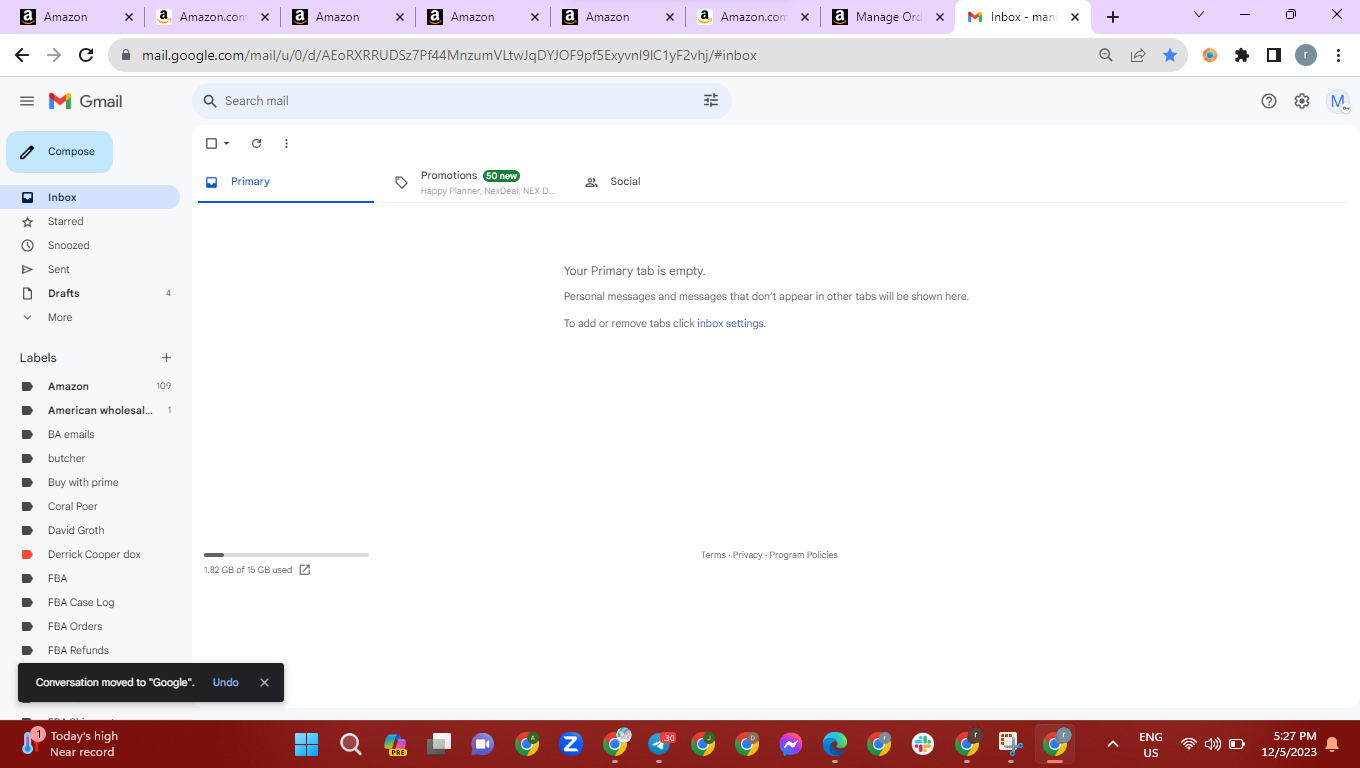The height and width of the screenshot is (768, 1360).
Task: Launch Zoom from the taskbar
Action: coord(571,744)
